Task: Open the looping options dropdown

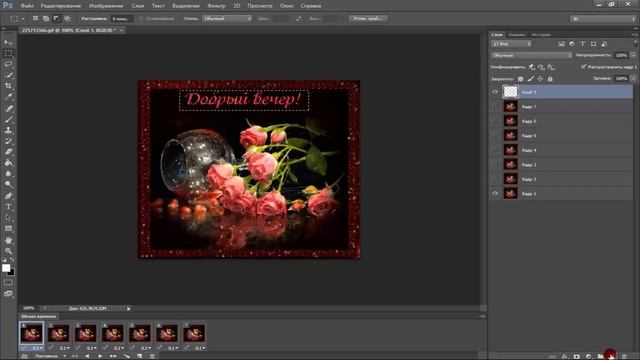Action: (x=50, y=356)
